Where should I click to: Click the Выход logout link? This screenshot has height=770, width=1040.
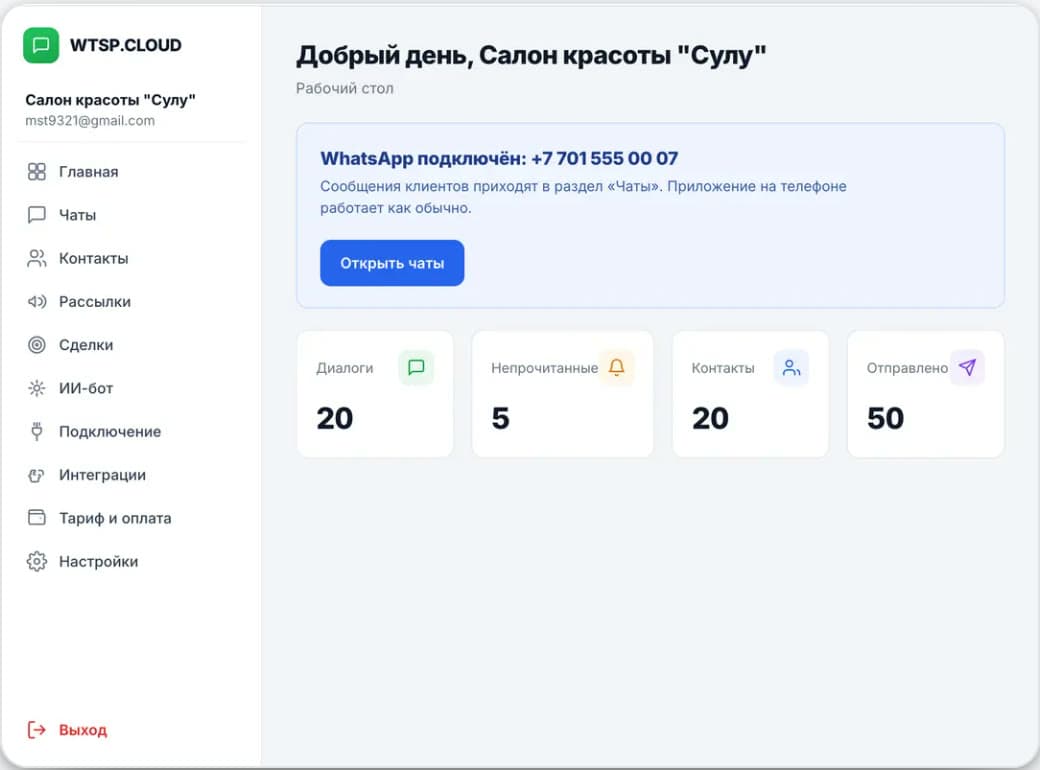click(x=83, y=730)
